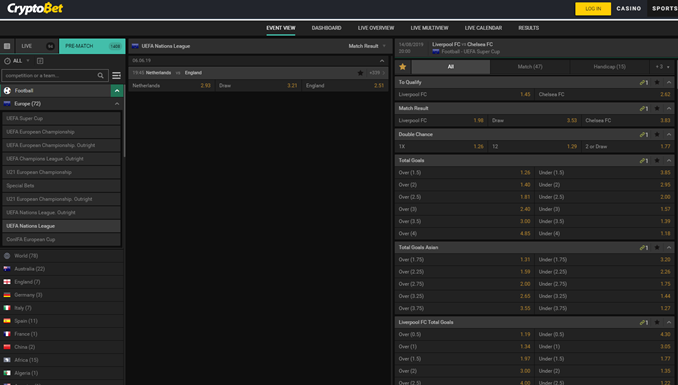
Task: Click the Football soccer ball icon
Action: (7, 90)
